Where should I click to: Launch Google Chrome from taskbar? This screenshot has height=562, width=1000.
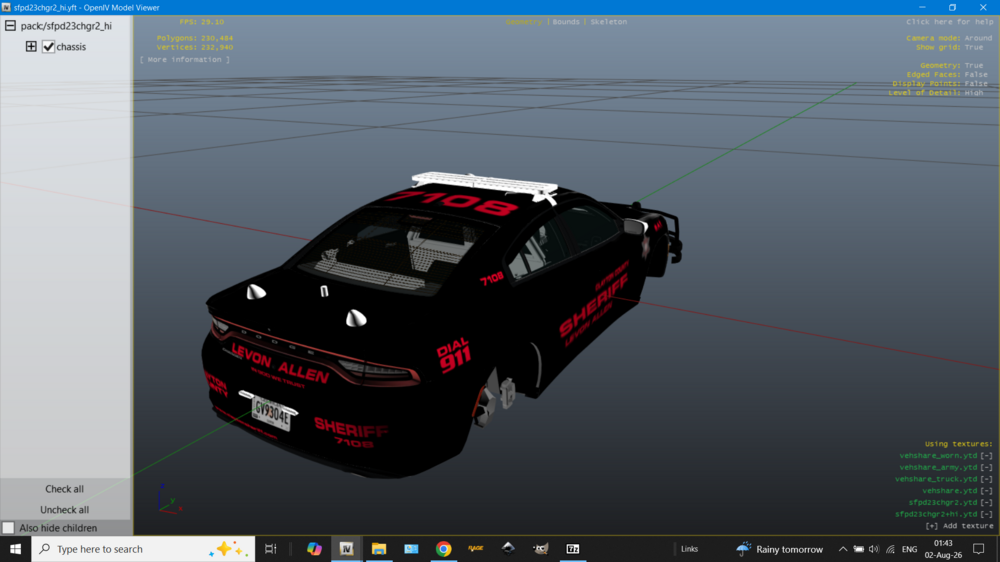click(443, 549)
